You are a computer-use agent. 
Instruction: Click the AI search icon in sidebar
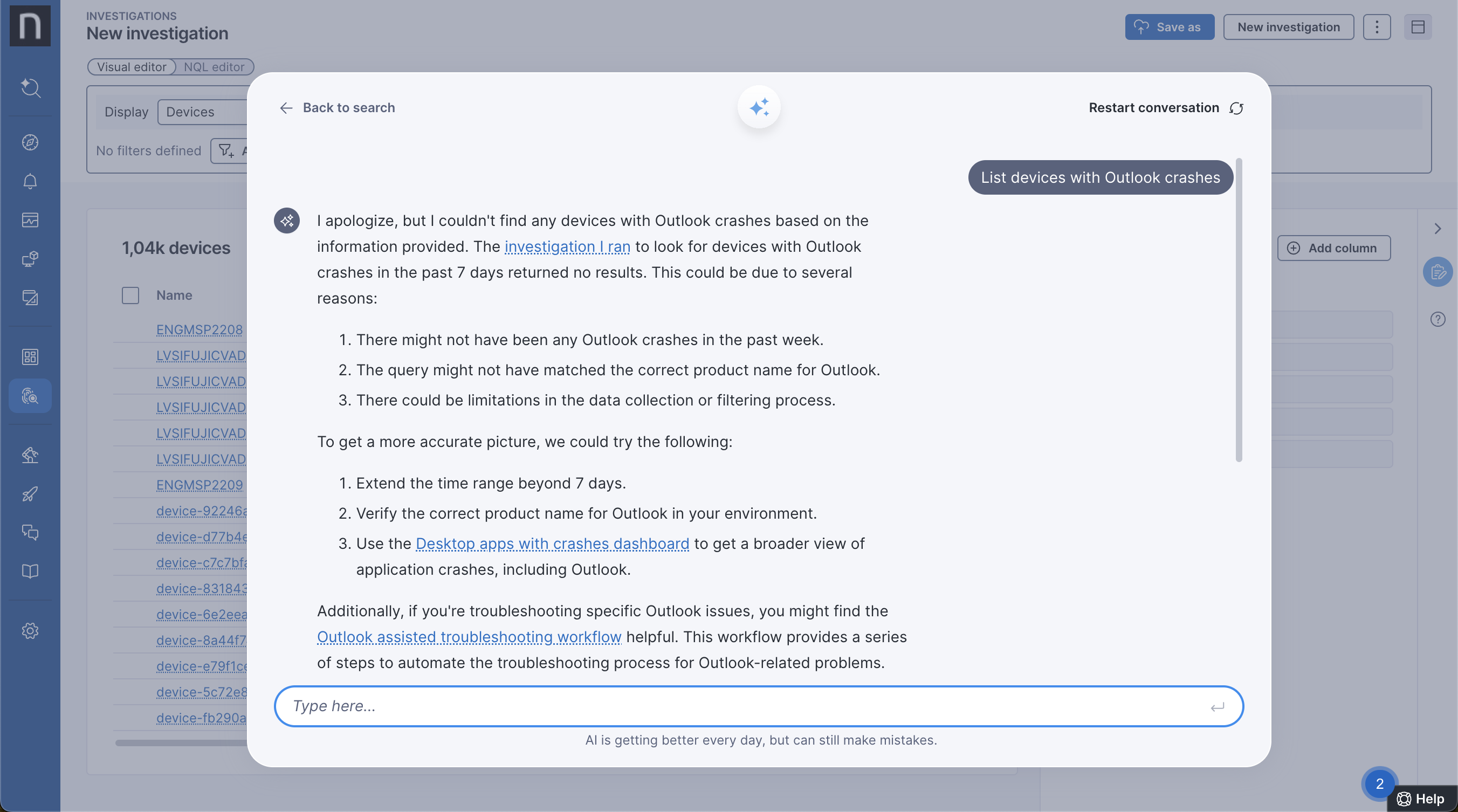(x=30, y=88)
